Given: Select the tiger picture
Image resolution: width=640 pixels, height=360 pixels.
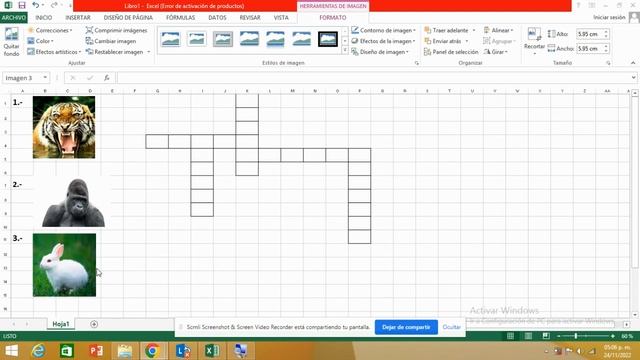Looking at the screenshot, I should [64, 127].
